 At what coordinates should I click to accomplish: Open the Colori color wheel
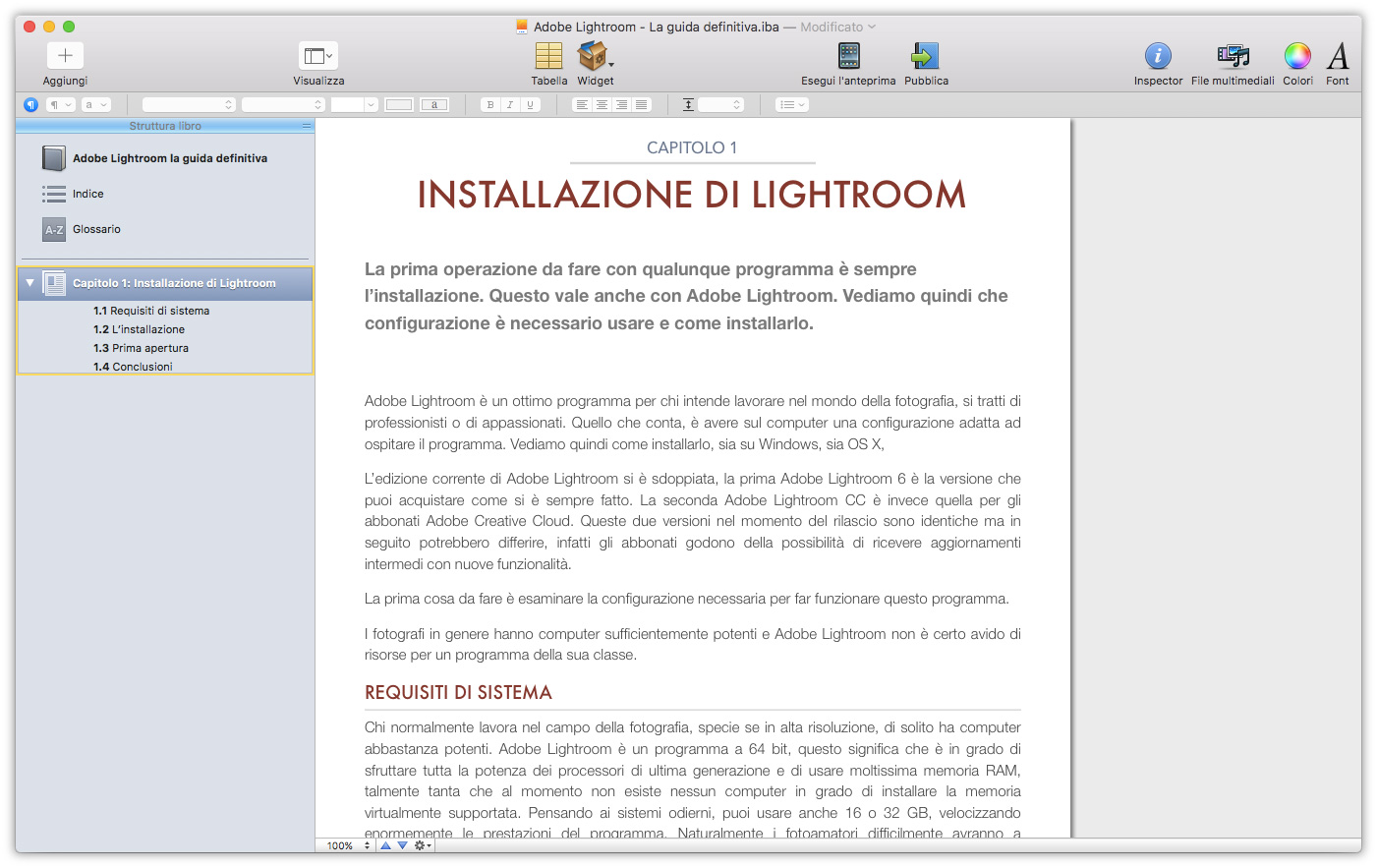click(x=1297, y=56)
